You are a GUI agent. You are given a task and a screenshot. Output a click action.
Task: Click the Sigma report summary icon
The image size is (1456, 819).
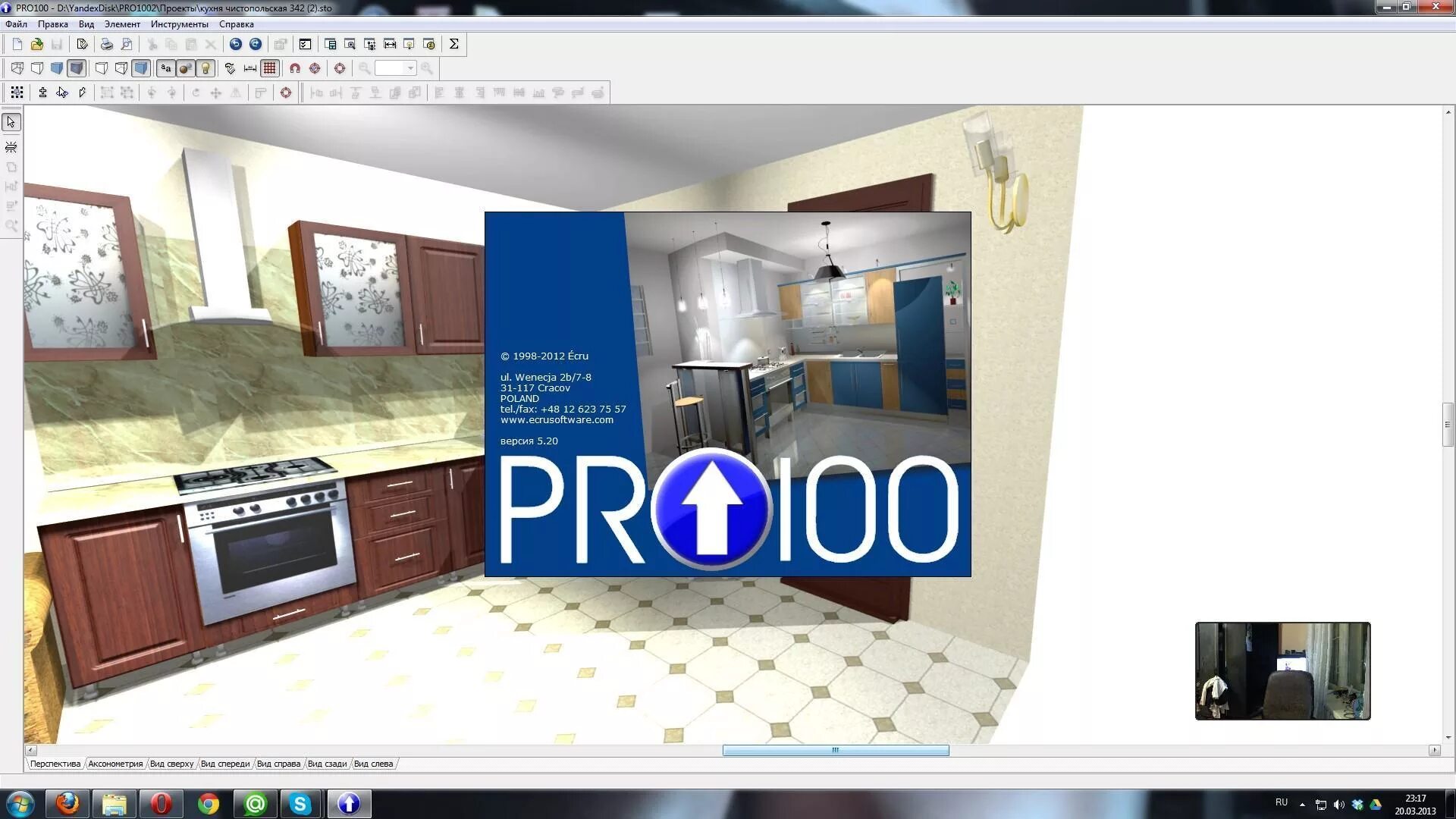tap(453, 44)
